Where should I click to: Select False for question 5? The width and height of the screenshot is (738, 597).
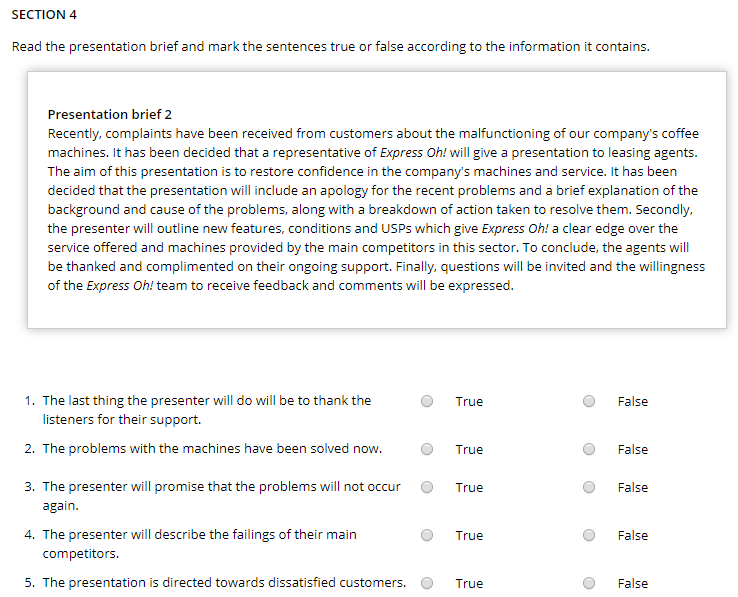(x=590, y=583)
